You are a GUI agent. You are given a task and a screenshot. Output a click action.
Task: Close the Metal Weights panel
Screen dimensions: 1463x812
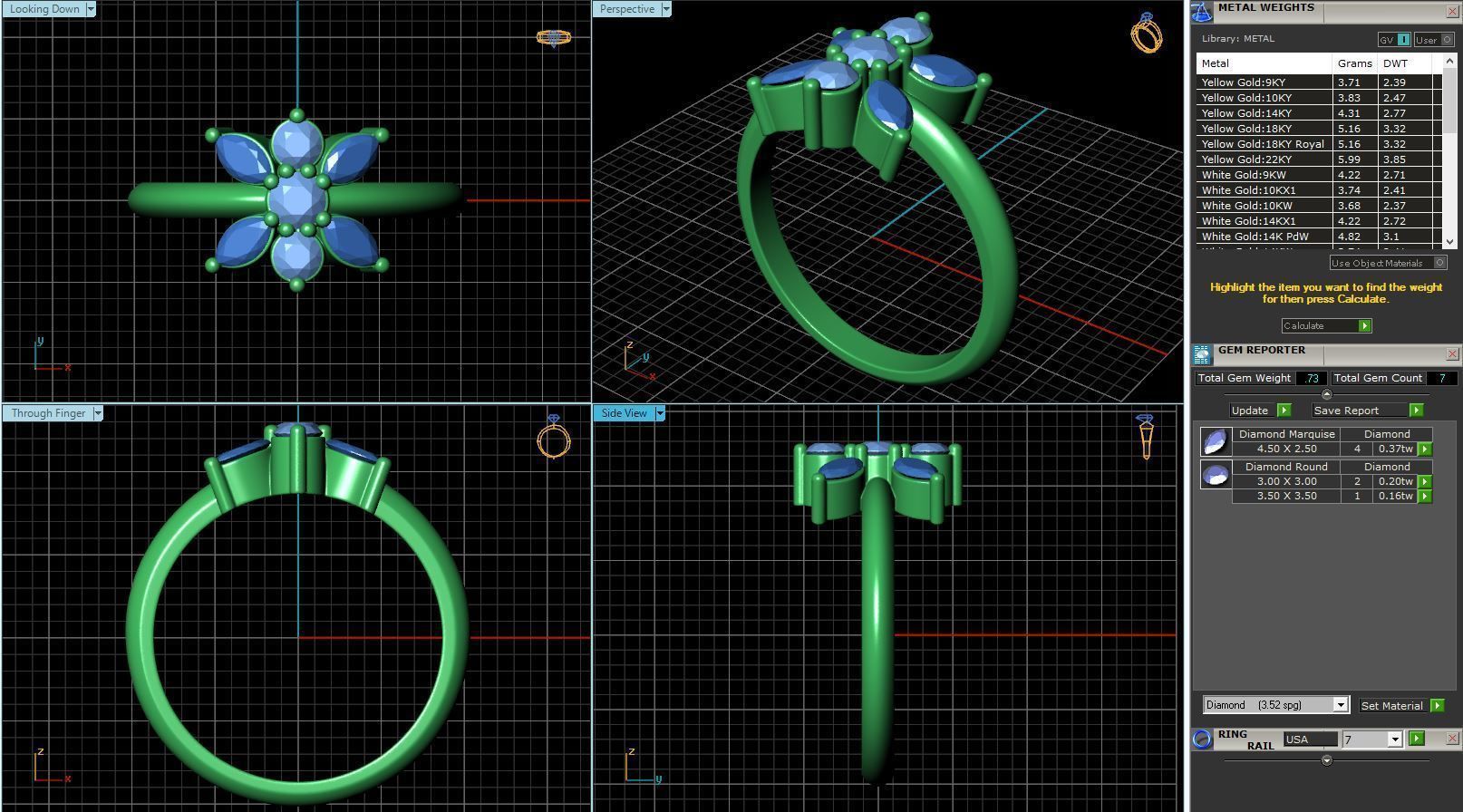click(x=1452, y=12)
